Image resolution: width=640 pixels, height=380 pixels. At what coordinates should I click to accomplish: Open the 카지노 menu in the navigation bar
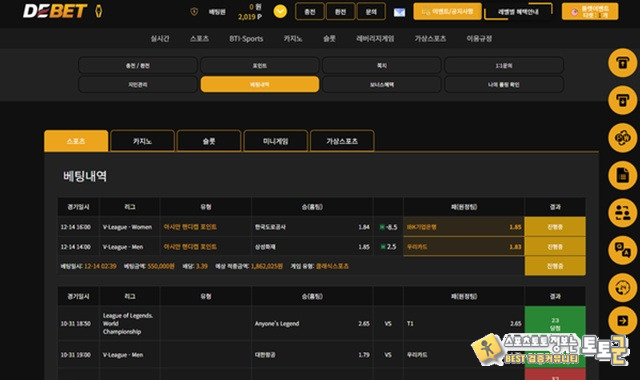(x=293, y=38)
